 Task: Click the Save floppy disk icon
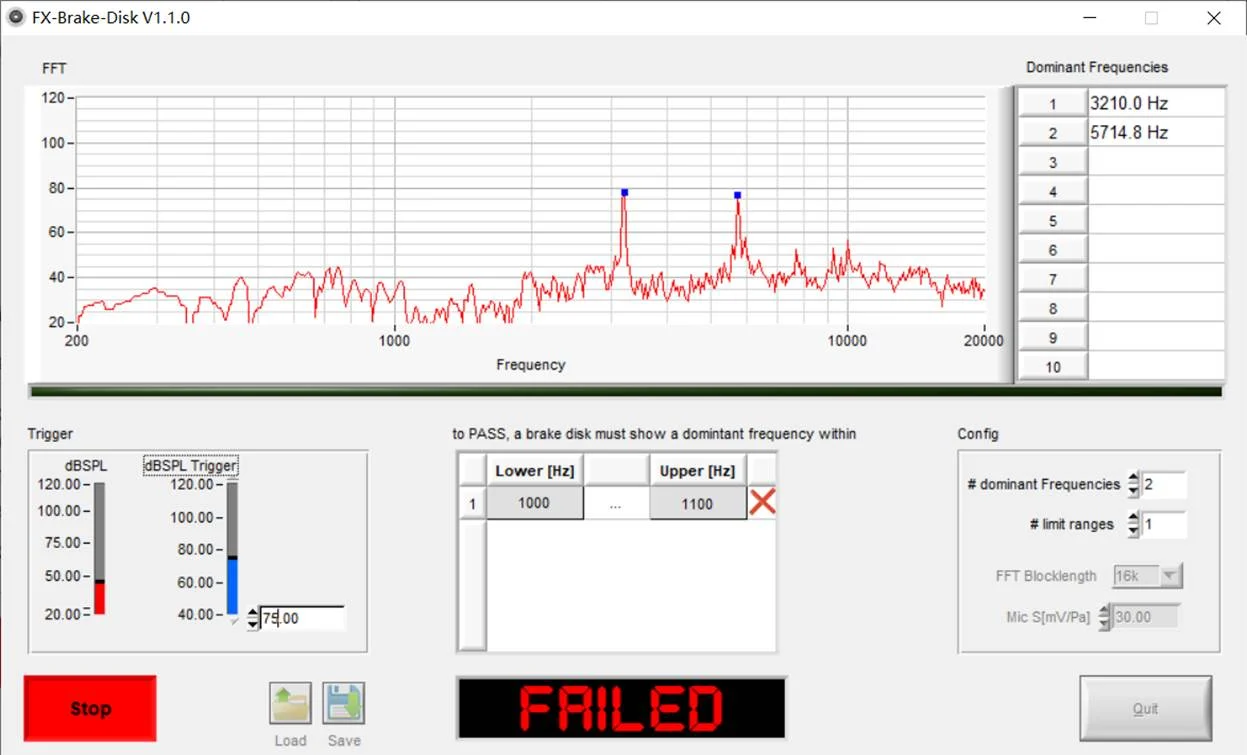coord(344,704)
